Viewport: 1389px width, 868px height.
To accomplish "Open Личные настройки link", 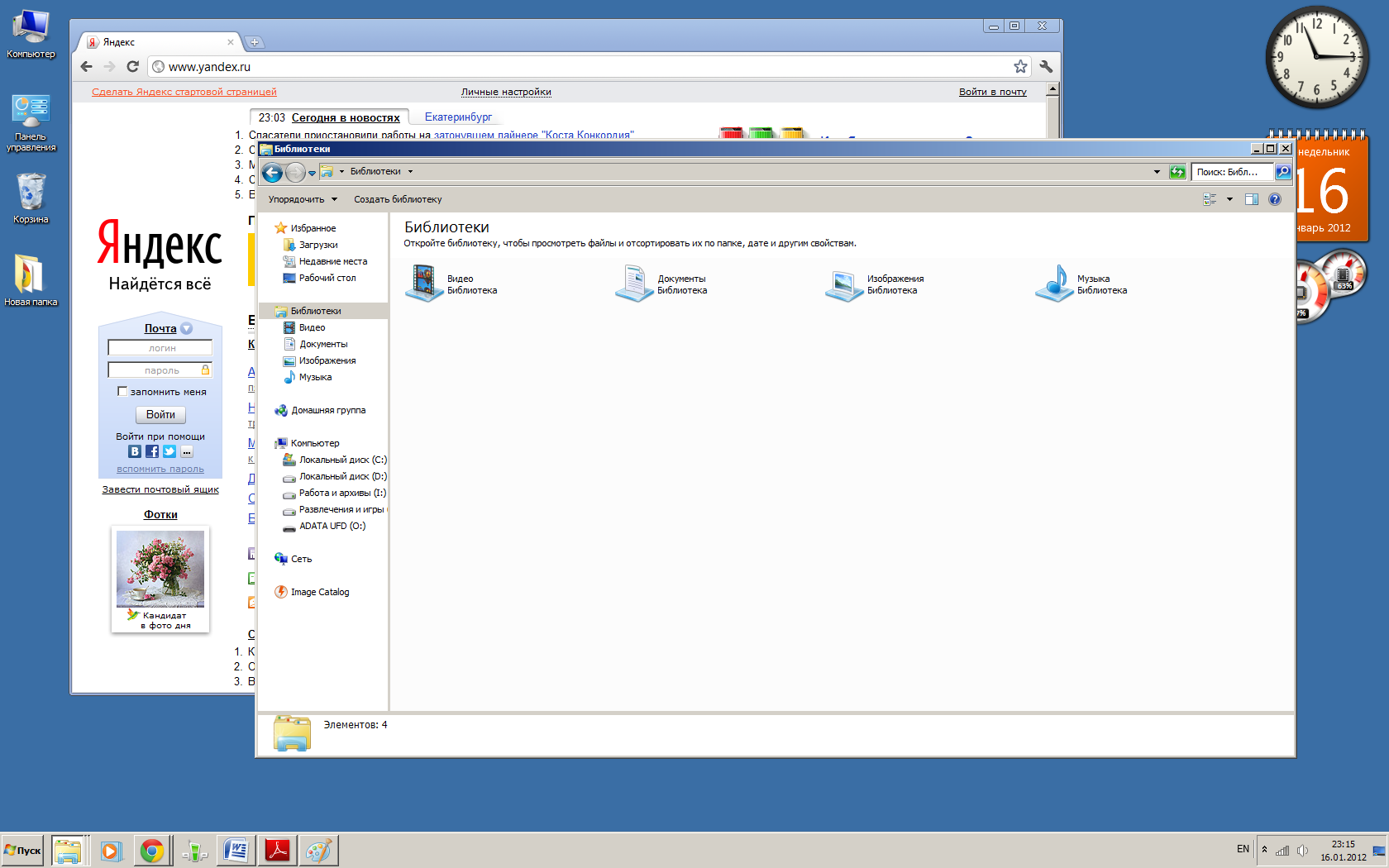I will (506, 92).
